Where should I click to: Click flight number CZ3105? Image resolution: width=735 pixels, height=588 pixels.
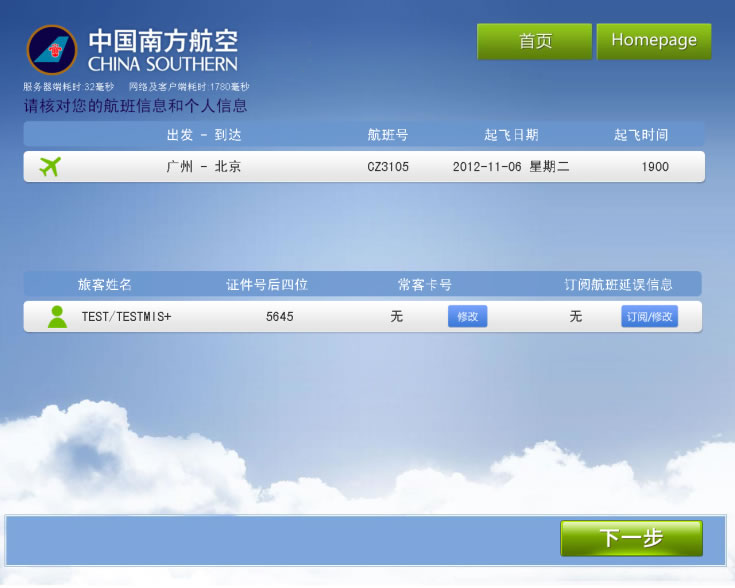(x=388, y=167)
